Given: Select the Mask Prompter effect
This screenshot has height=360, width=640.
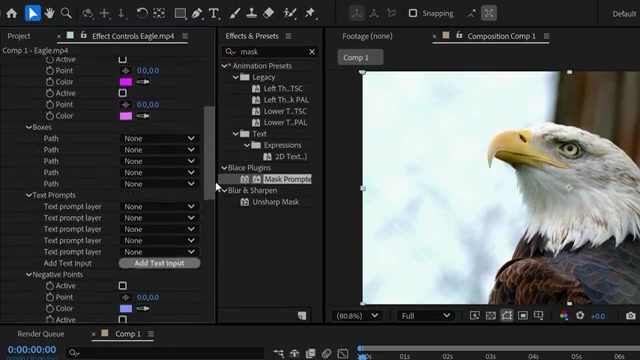Looking at the screenshot, I should pyautogui.click(x=287, y=179).
